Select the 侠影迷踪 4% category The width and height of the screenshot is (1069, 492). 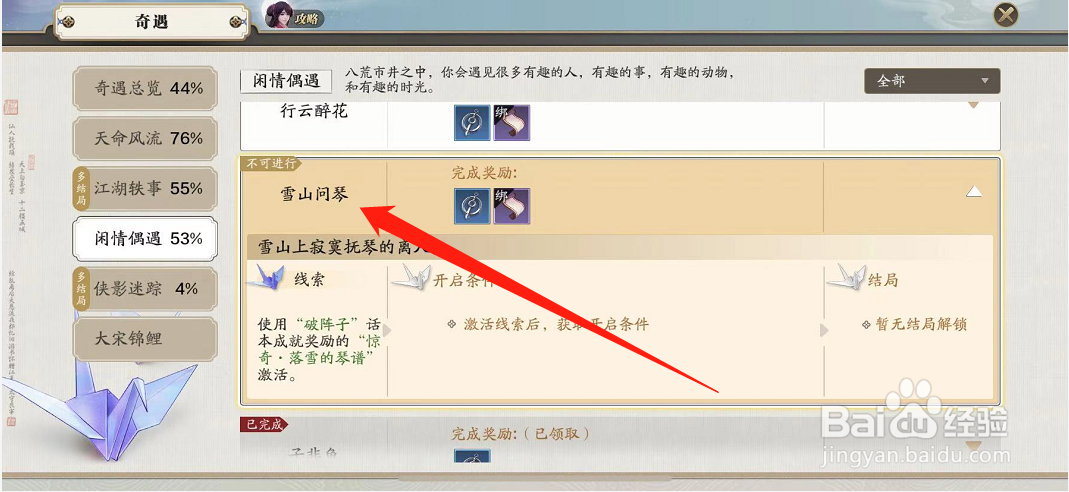coord(145,289)
